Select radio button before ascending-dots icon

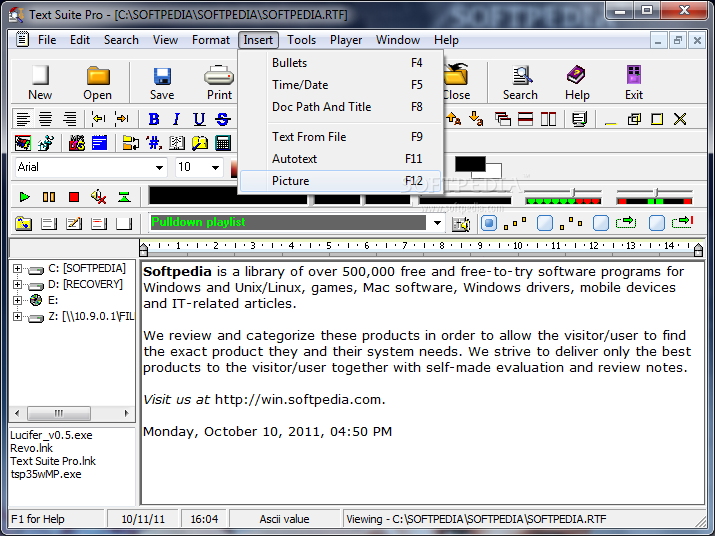(489, 224)
